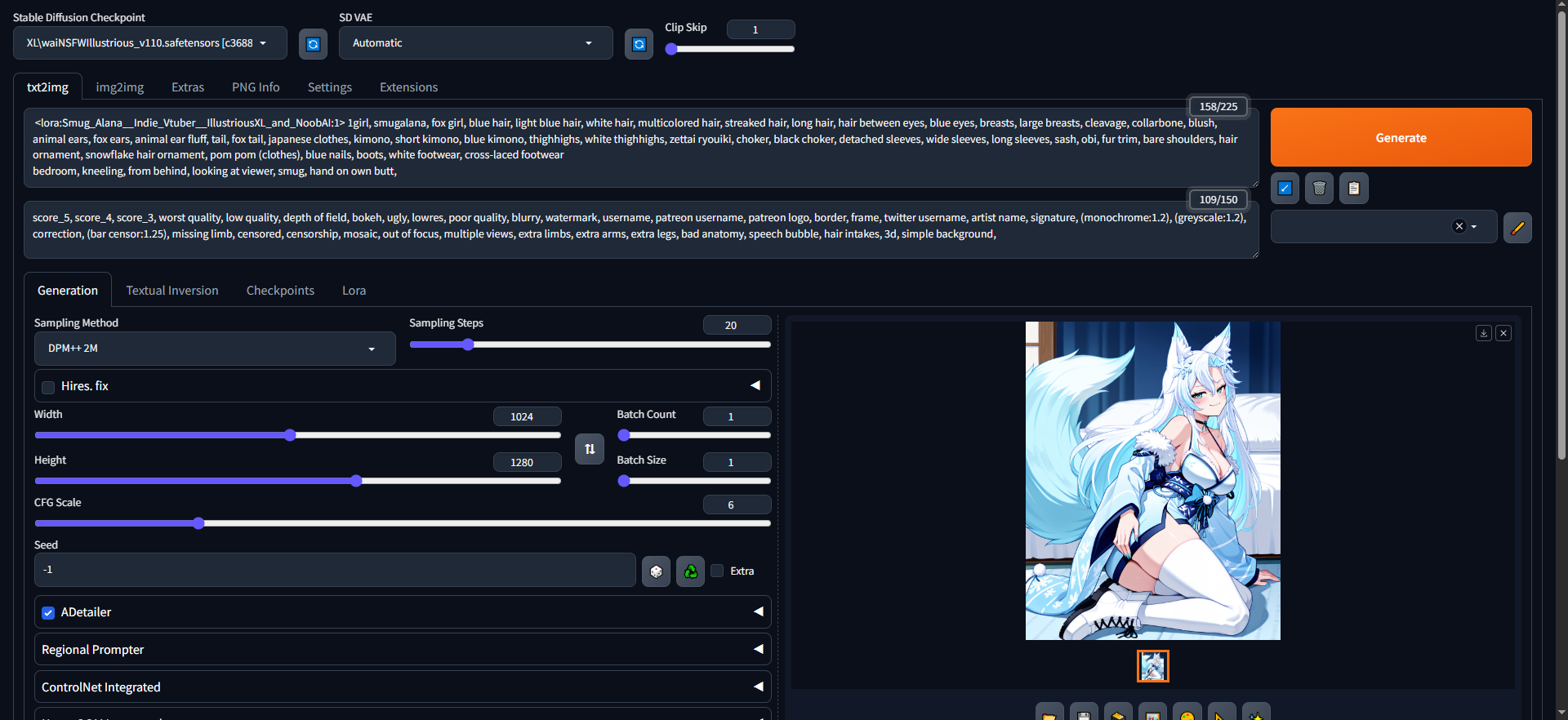Close the gallery image preview
The height and width of the screenshot is (720, 1568).
1503,333
